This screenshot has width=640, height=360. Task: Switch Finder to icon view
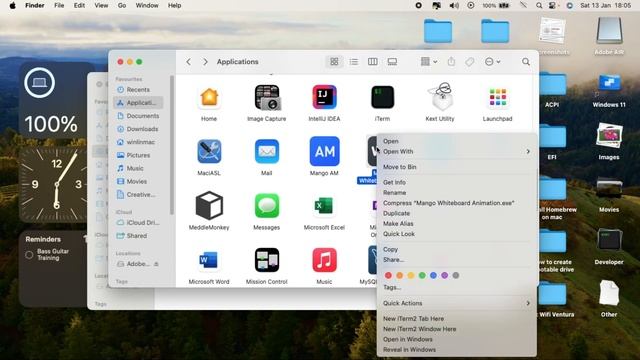334,62
